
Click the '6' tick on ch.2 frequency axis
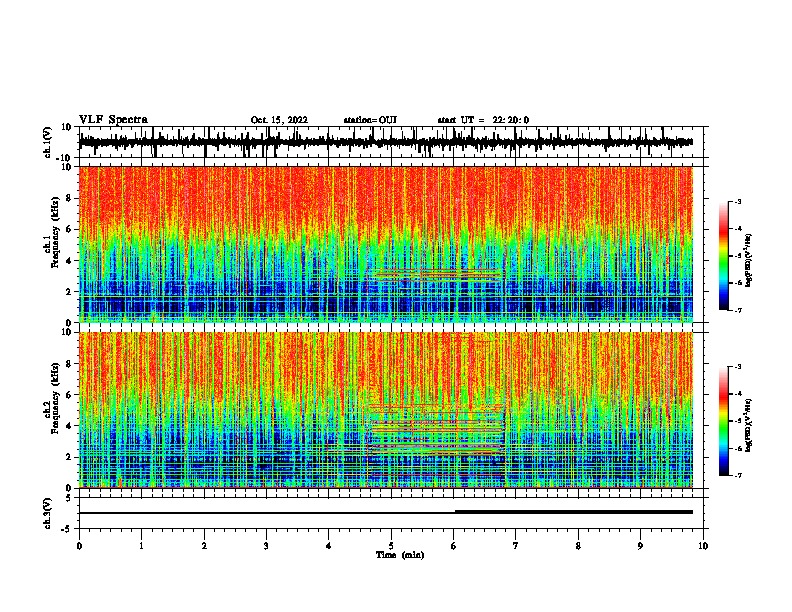pyautogui.click(x=70, y=395)
